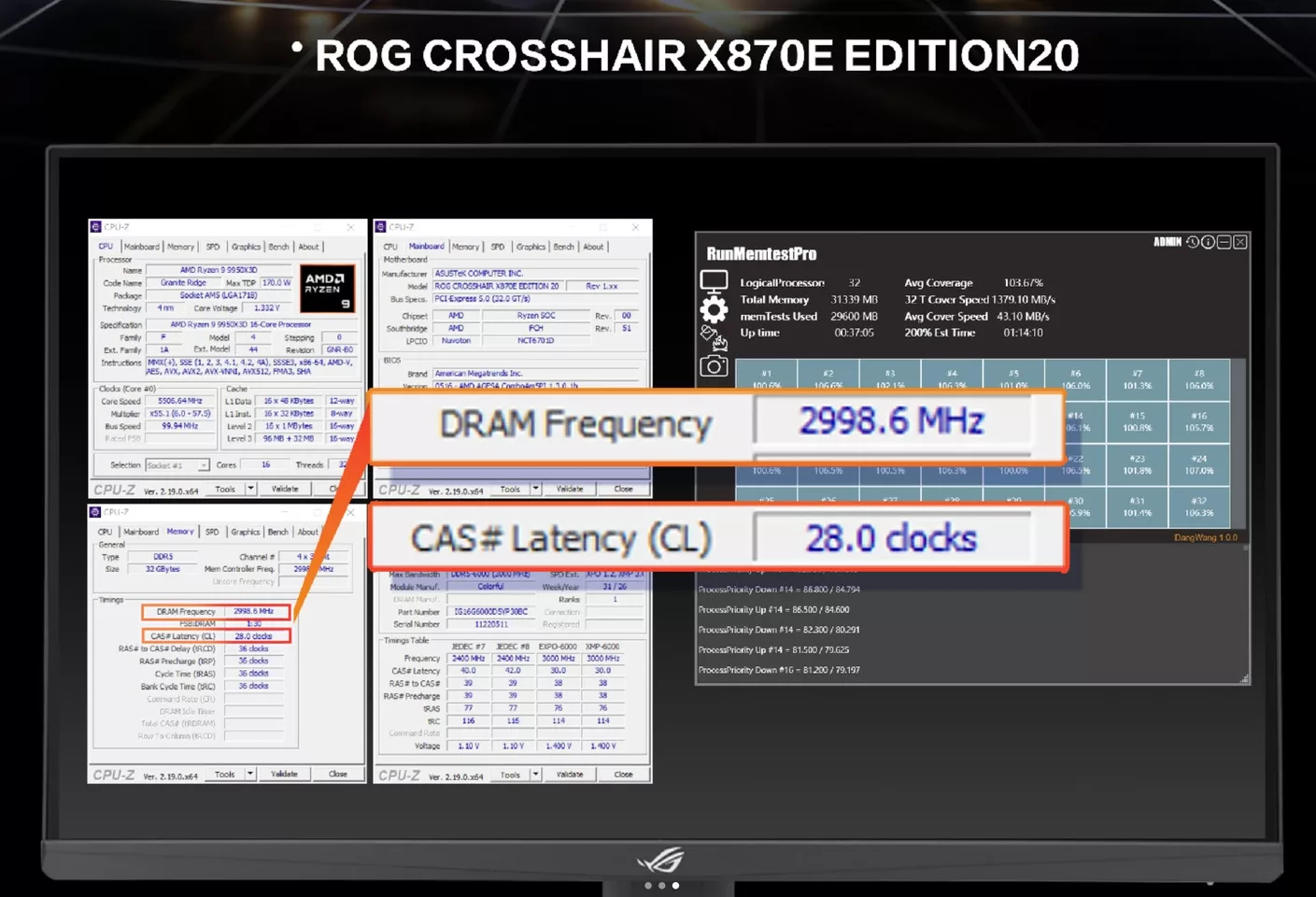The width and height of the screenshot is (1316, 897).
Task: Click the CPU-Z title icon in Memory window
Action: point(95,512)
